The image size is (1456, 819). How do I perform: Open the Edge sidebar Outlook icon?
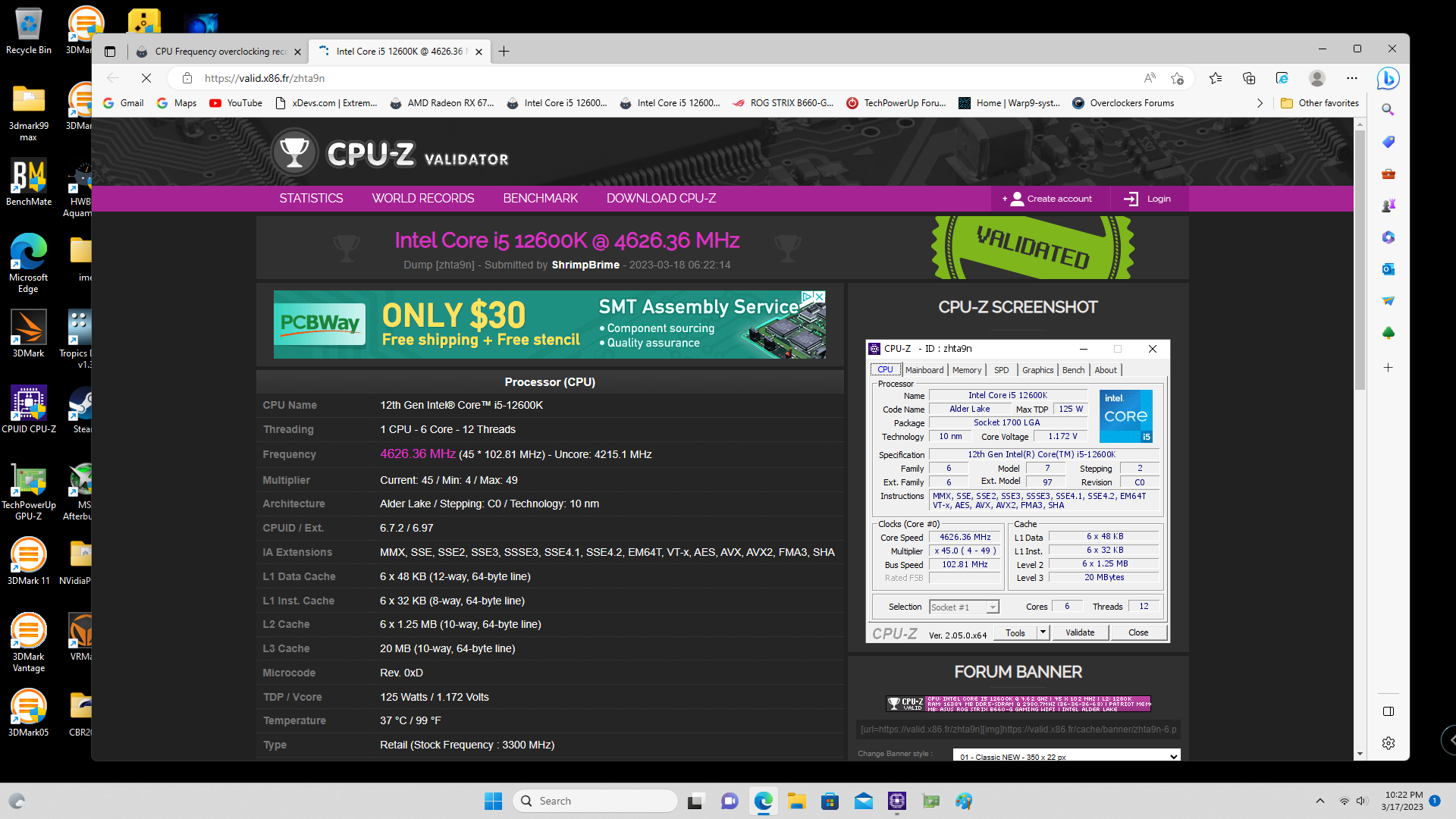tap(1388, 269)
